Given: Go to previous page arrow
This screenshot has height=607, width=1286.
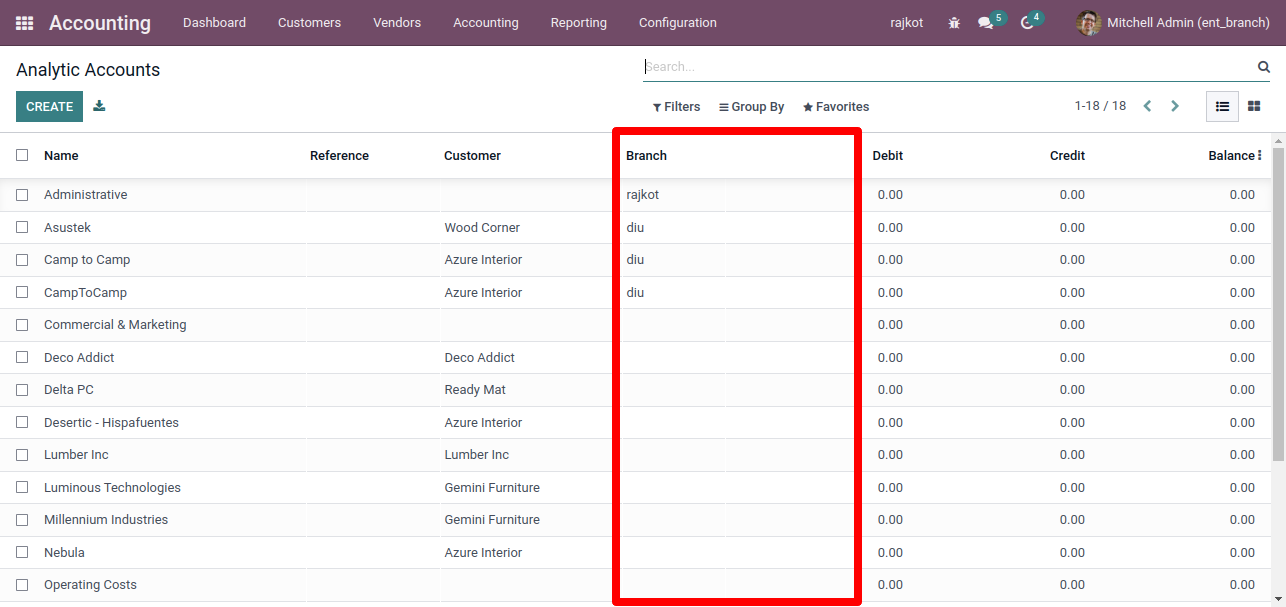Looking at the screenshot, I should click(1148, 106).
